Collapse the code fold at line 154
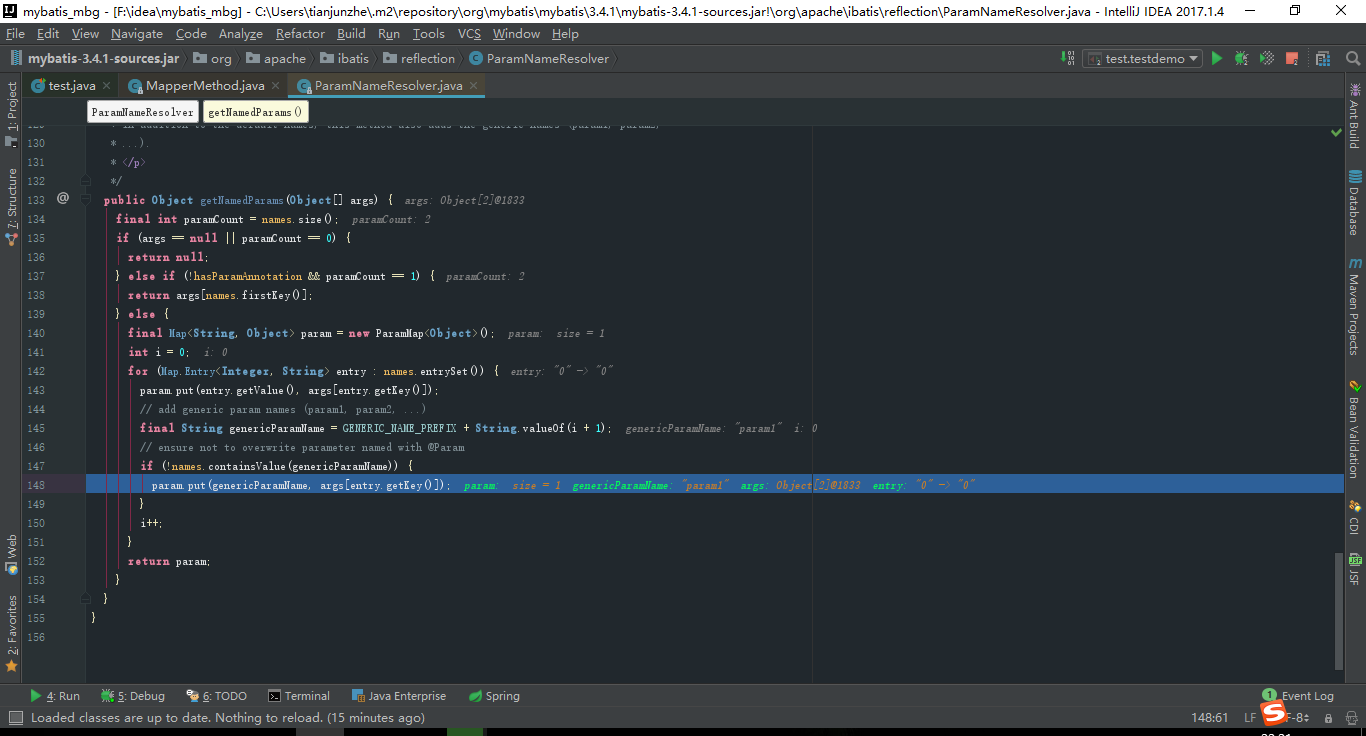This screenshot has width=1366, height=736. pos(84,598)
